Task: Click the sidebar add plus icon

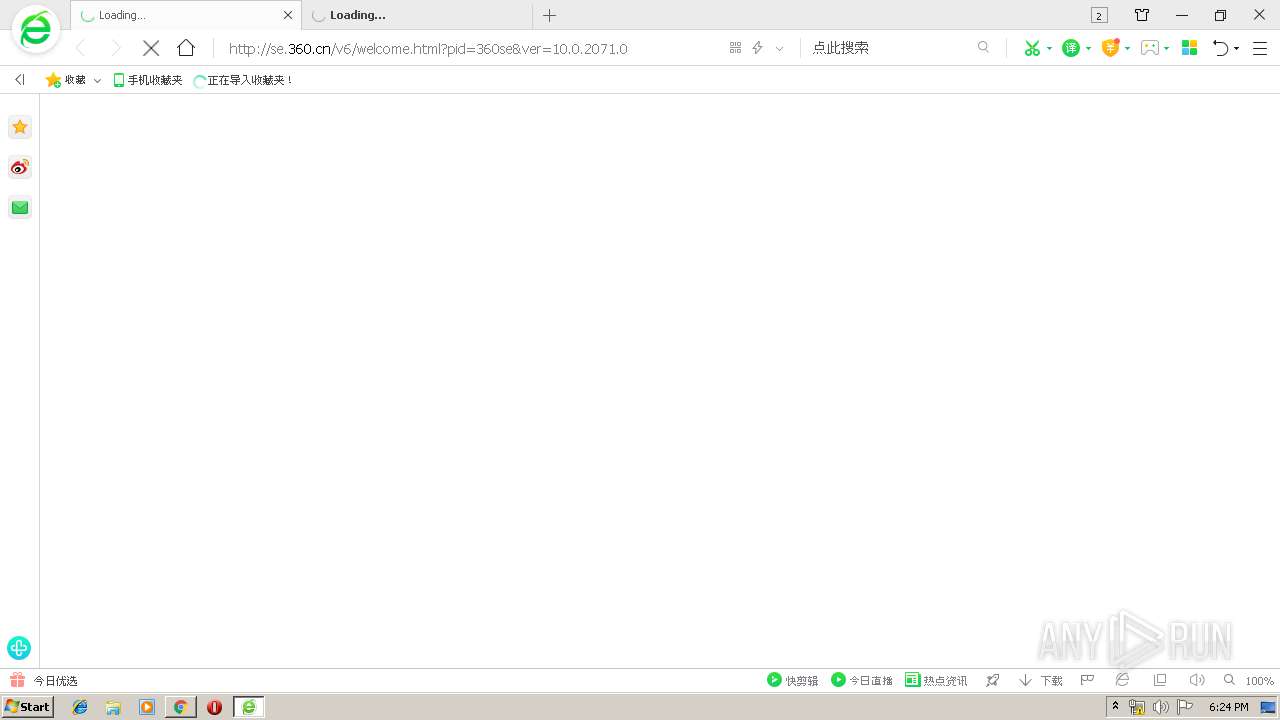Action: point(19,648)
